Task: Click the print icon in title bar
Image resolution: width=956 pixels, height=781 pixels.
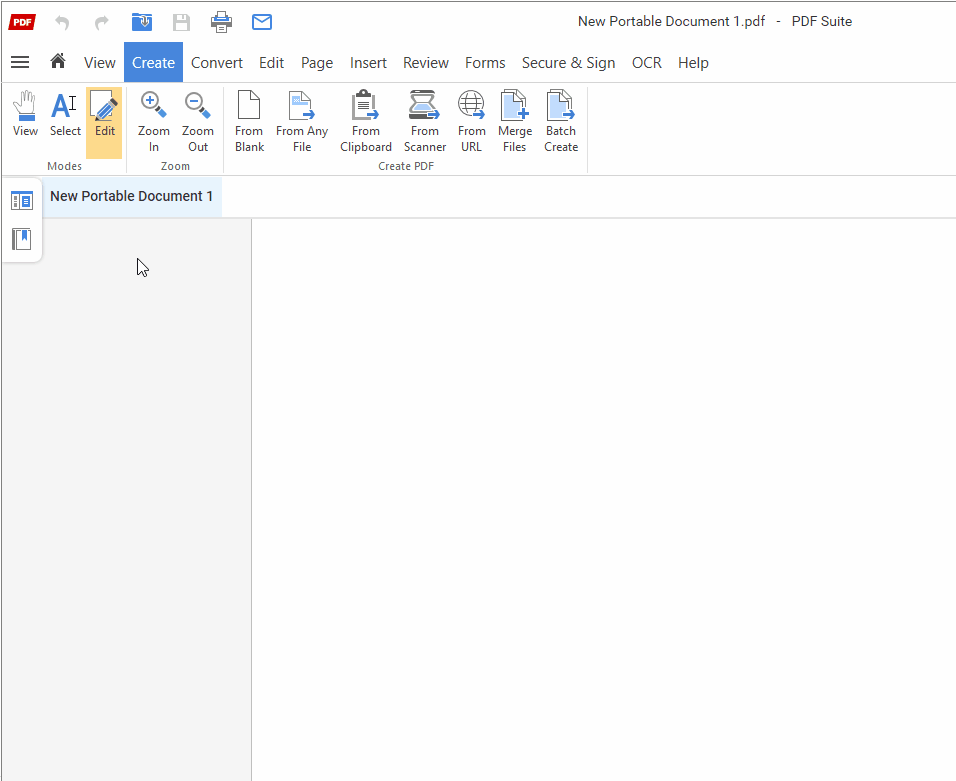Action: [221, 22]
